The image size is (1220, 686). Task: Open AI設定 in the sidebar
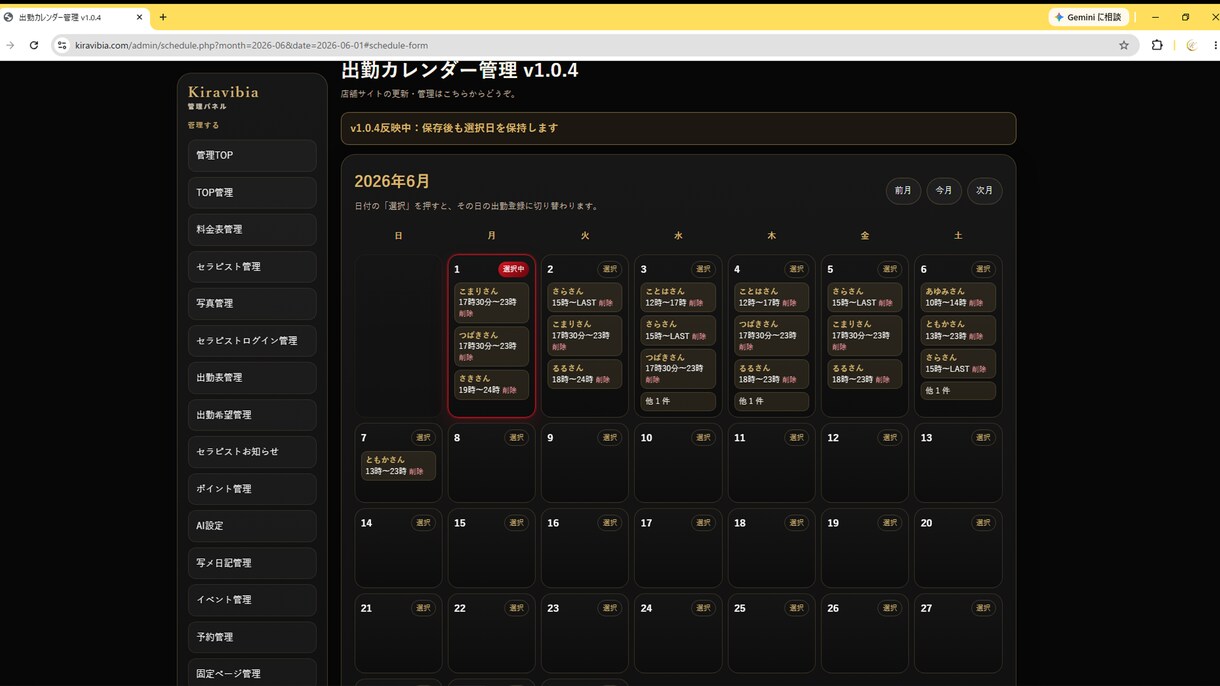(252, 526)
